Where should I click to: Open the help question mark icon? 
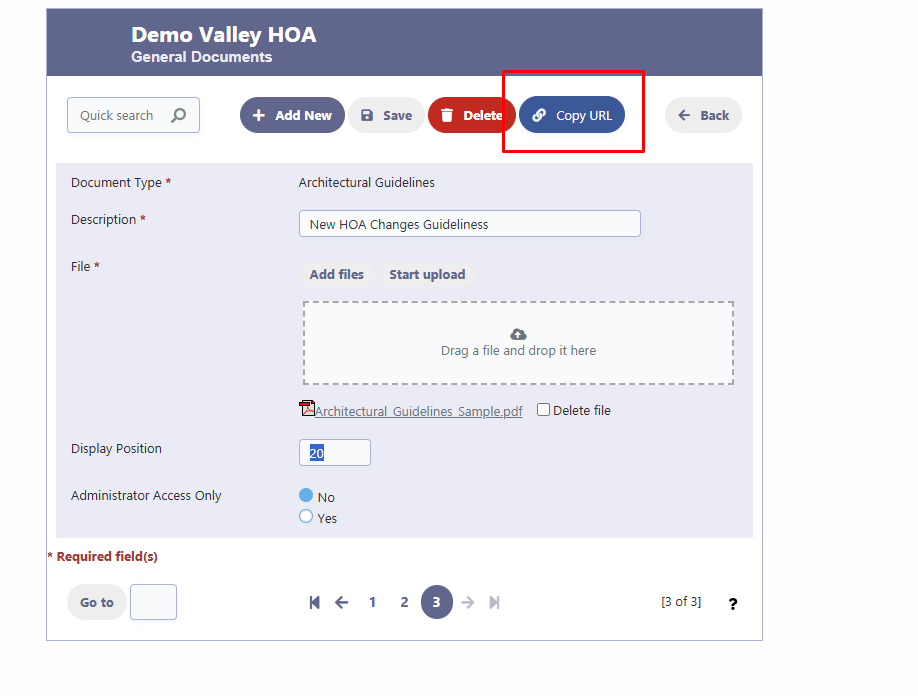(732, 604)
